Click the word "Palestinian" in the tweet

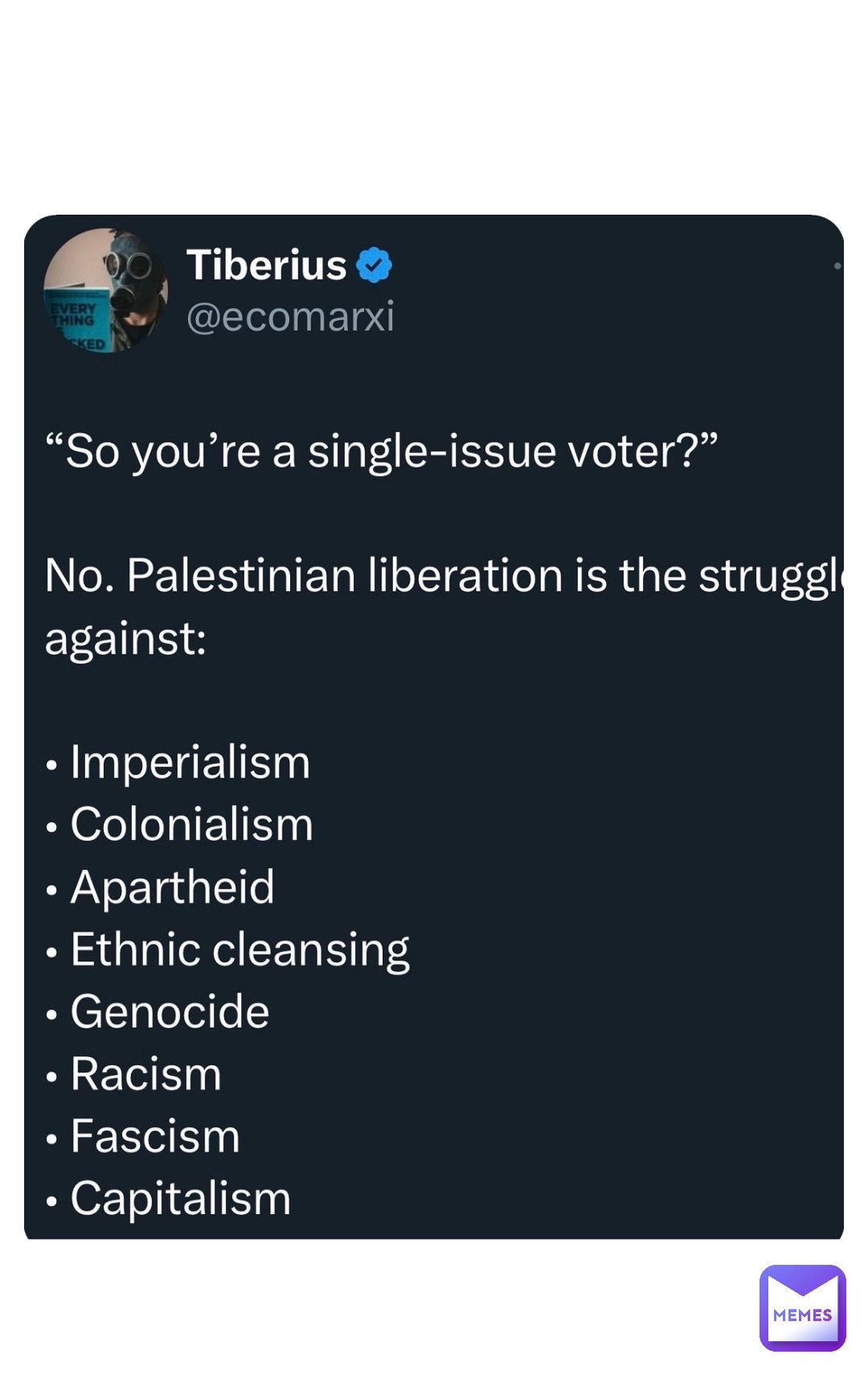tap(241, 576)
